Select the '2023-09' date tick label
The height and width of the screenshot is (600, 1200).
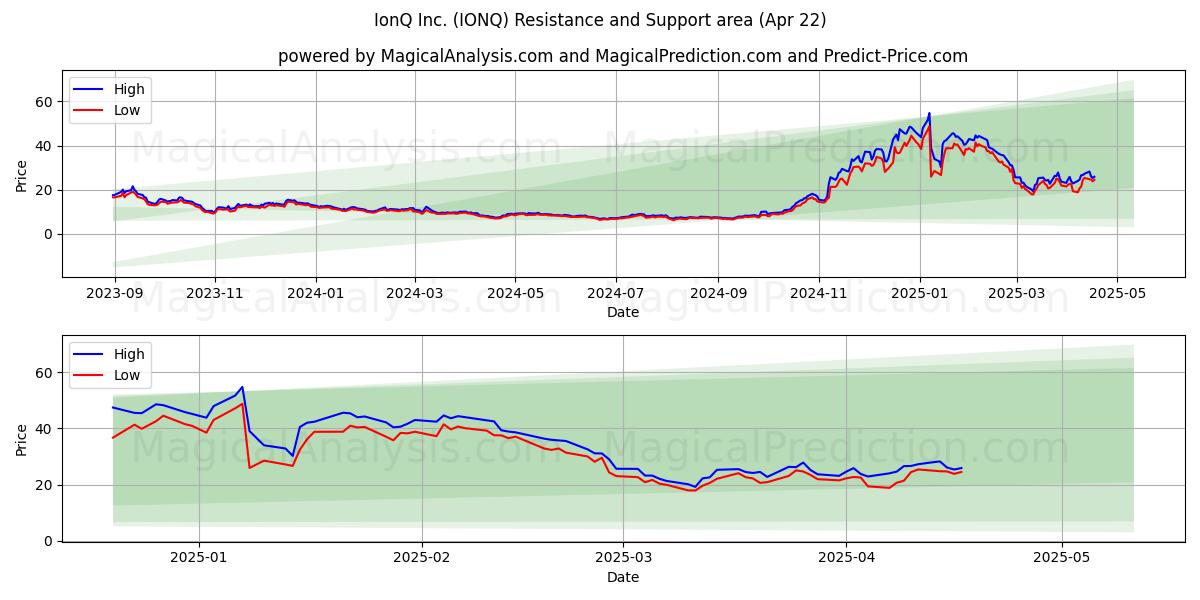113,293
